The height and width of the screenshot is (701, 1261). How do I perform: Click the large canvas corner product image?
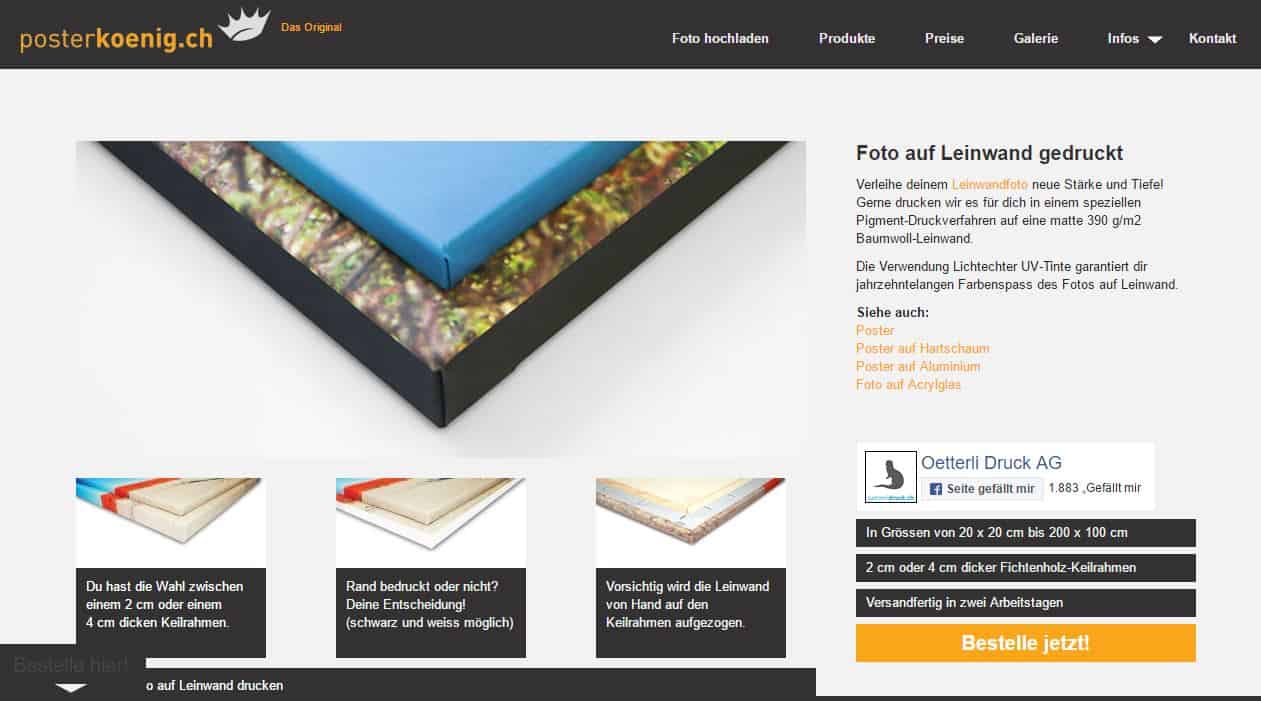[x=441, y=299]
